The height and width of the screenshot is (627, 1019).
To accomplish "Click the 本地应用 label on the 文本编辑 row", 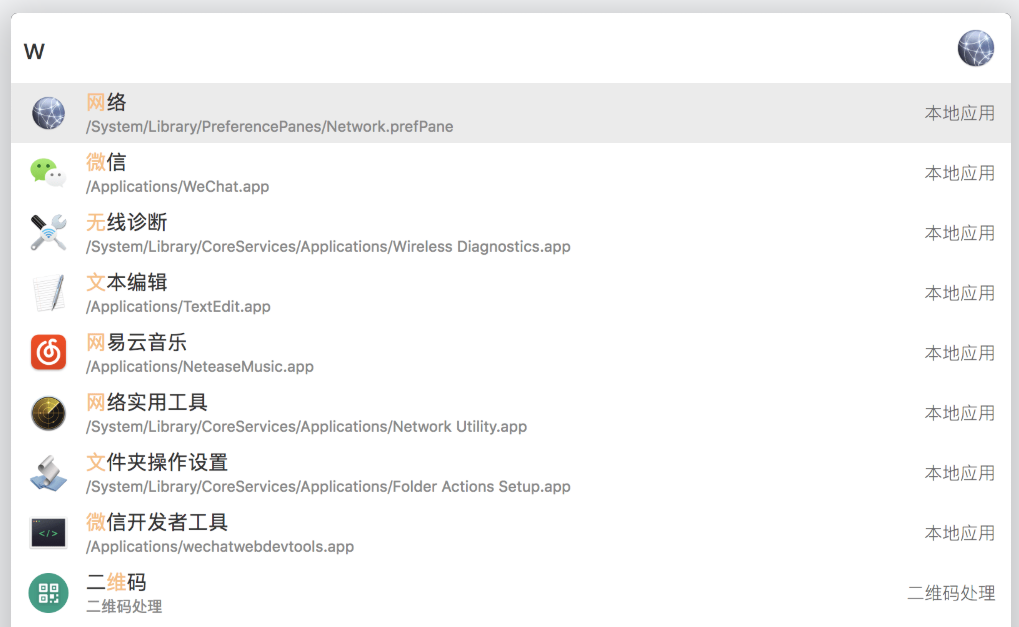I will 960,293.
